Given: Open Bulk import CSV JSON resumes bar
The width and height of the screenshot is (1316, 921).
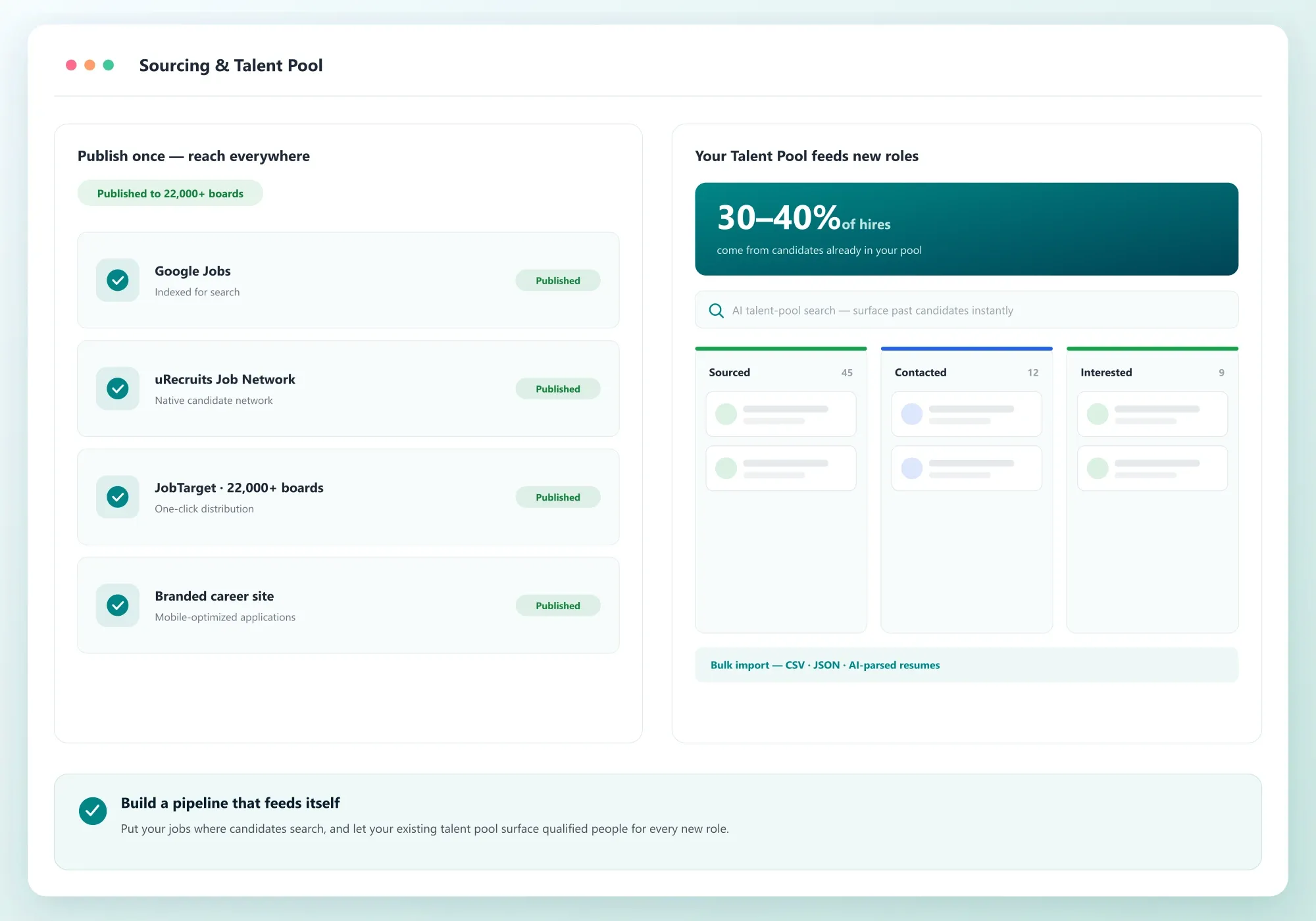Looking at the screenshot, I should tap(967, 665).
